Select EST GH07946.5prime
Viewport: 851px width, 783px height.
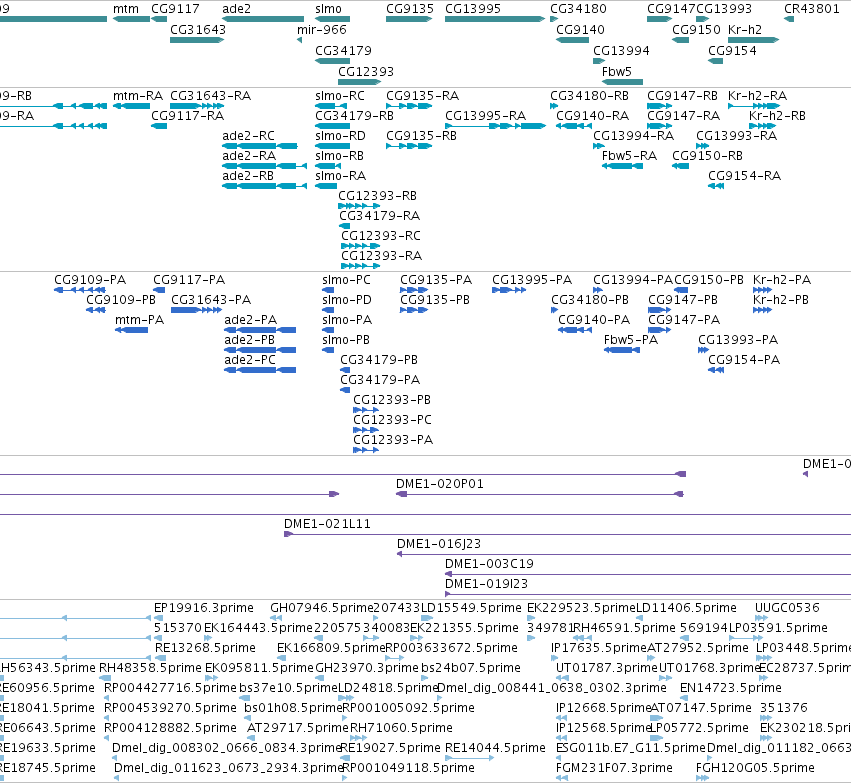click(276, 618)
